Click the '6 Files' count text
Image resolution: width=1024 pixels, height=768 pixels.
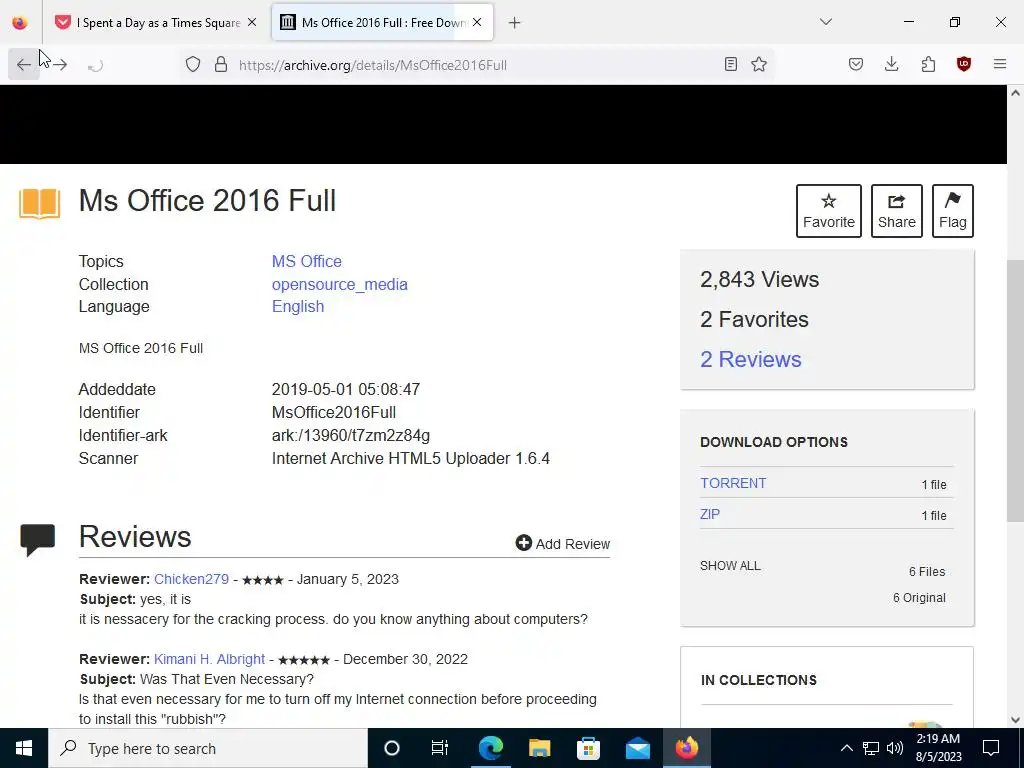pos(927,571)
